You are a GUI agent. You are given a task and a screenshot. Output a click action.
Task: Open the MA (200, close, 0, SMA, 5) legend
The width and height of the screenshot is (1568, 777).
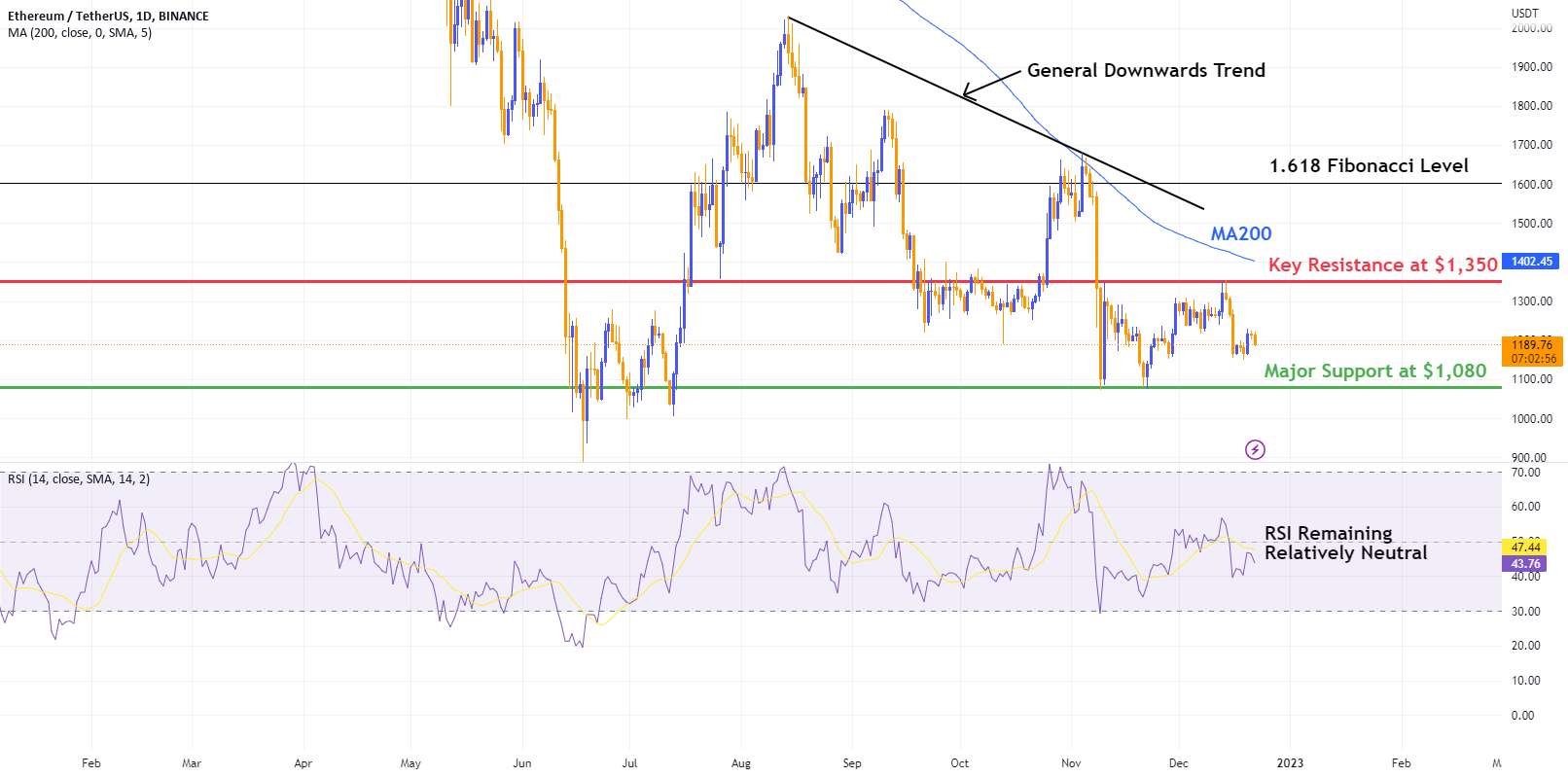tap(80, 33)
